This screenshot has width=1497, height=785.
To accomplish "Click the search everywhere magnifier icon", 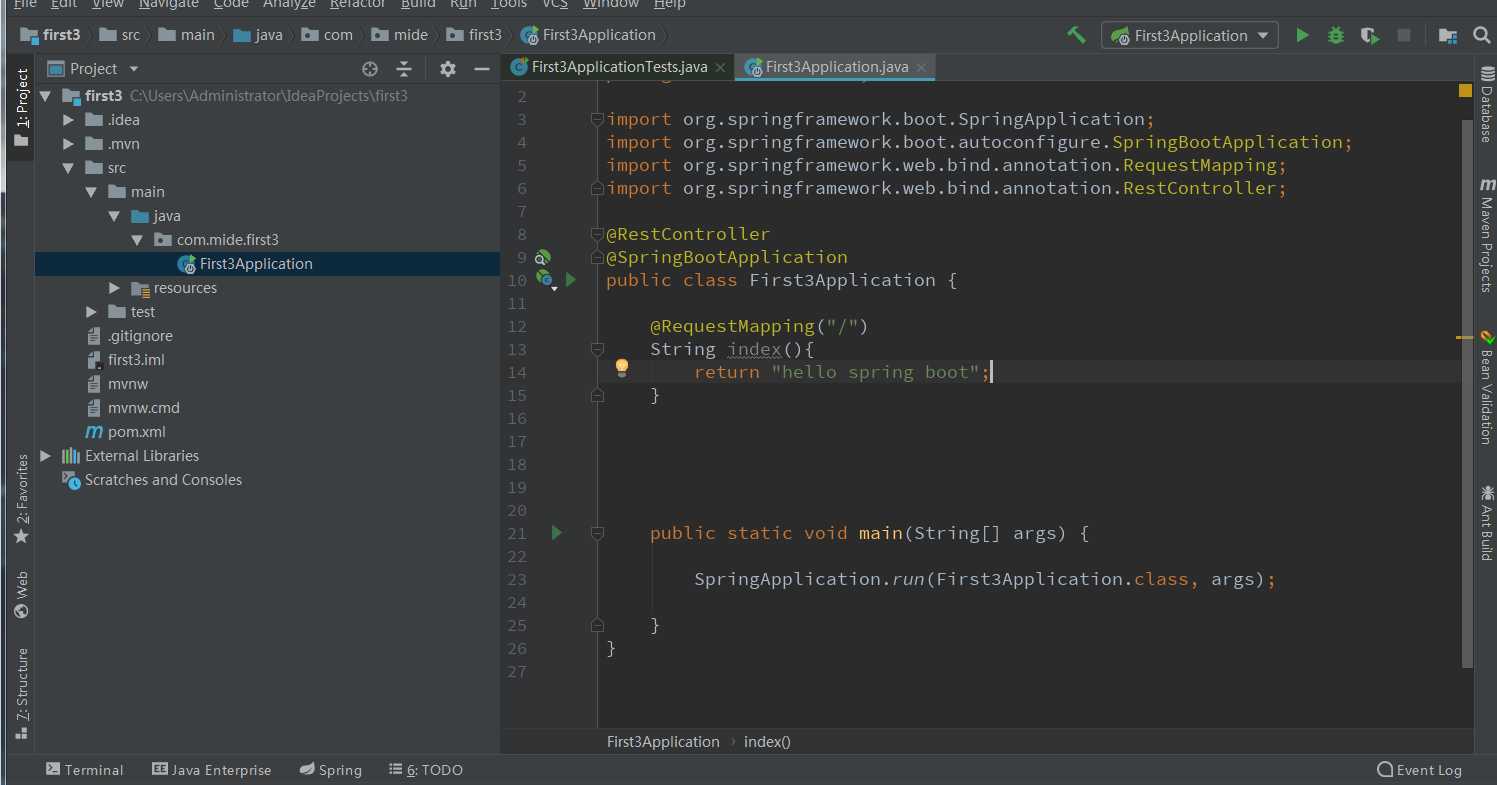I will point(1481,35).
